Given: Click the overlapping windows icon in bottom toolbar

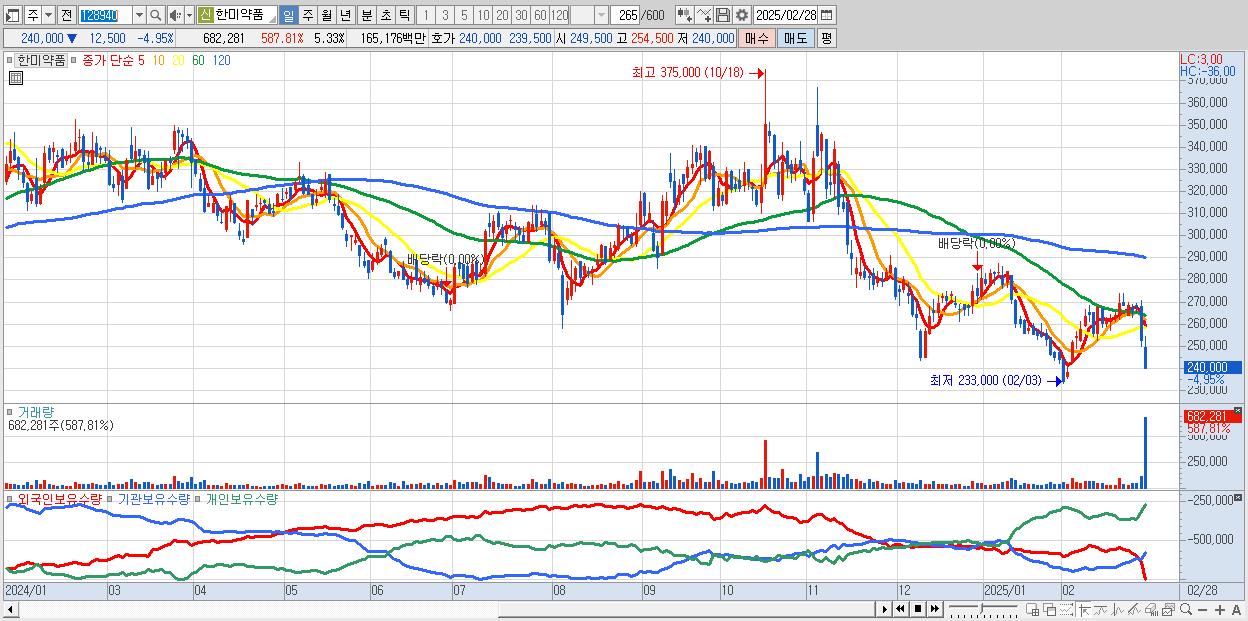Looking at the screenshot, I should point(1050,609).
